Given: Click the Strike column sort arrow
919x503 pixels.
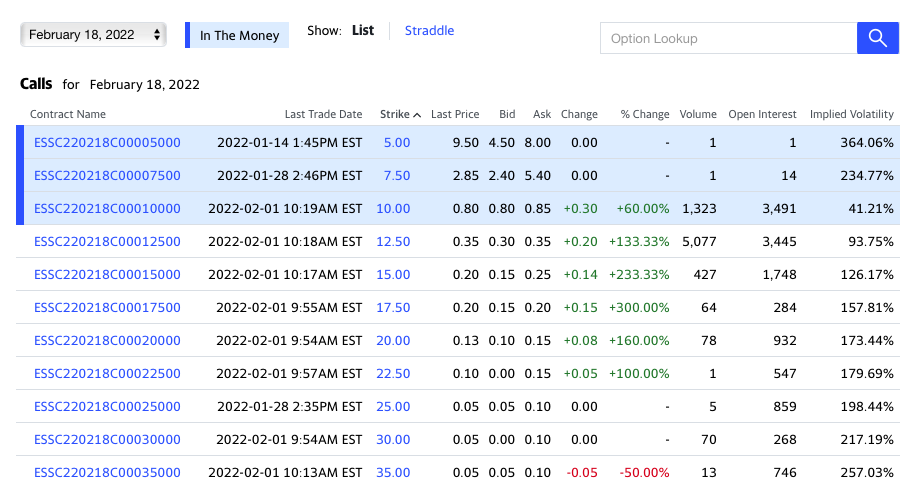Looking at the screenshot, I should point(417,115).
